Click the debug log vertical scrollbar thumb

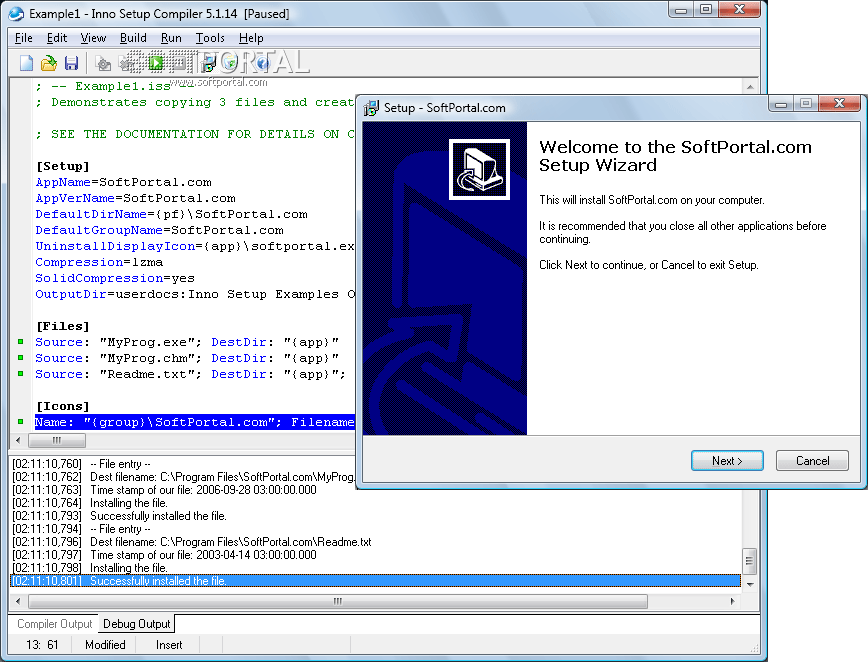pyautogui.click(x=750, y=561)
